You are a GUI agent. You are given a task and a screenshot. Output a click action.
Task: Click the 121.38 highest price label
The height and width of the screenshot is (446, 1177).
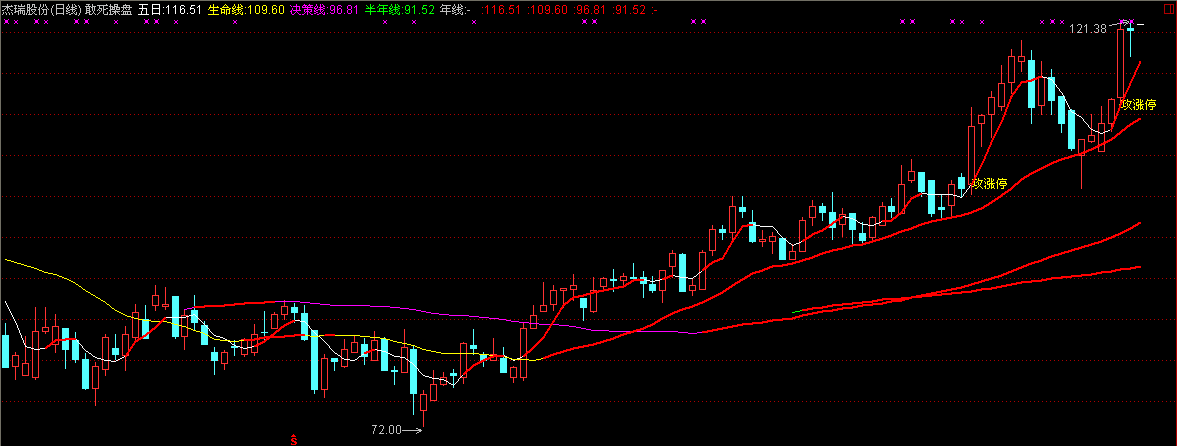(x=1088, y=29)
